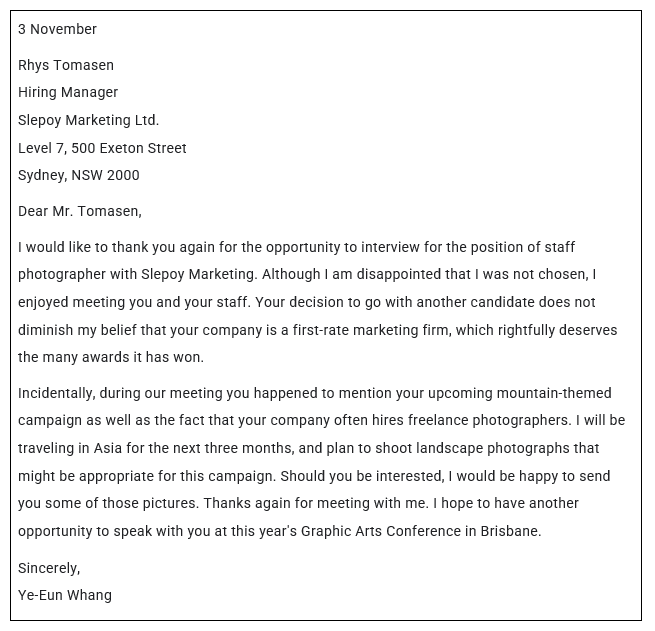The width and height of the screenshot is (655, 631).
Task: Click the closing "Sincerely,"
Action: tap(49, 568)
